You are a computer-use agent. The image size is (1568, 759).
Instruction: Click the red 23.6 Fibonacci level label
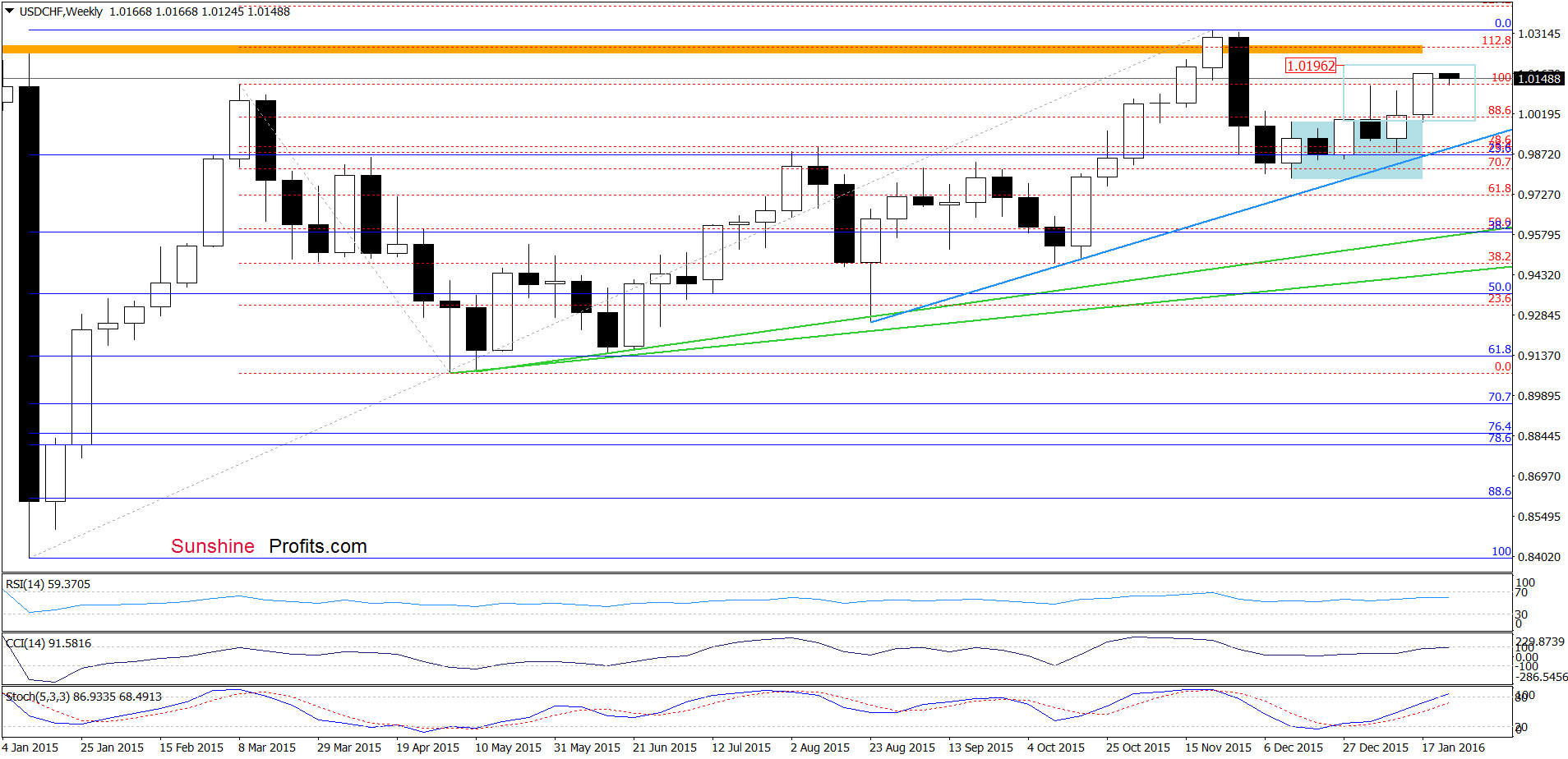(1500, 298)
